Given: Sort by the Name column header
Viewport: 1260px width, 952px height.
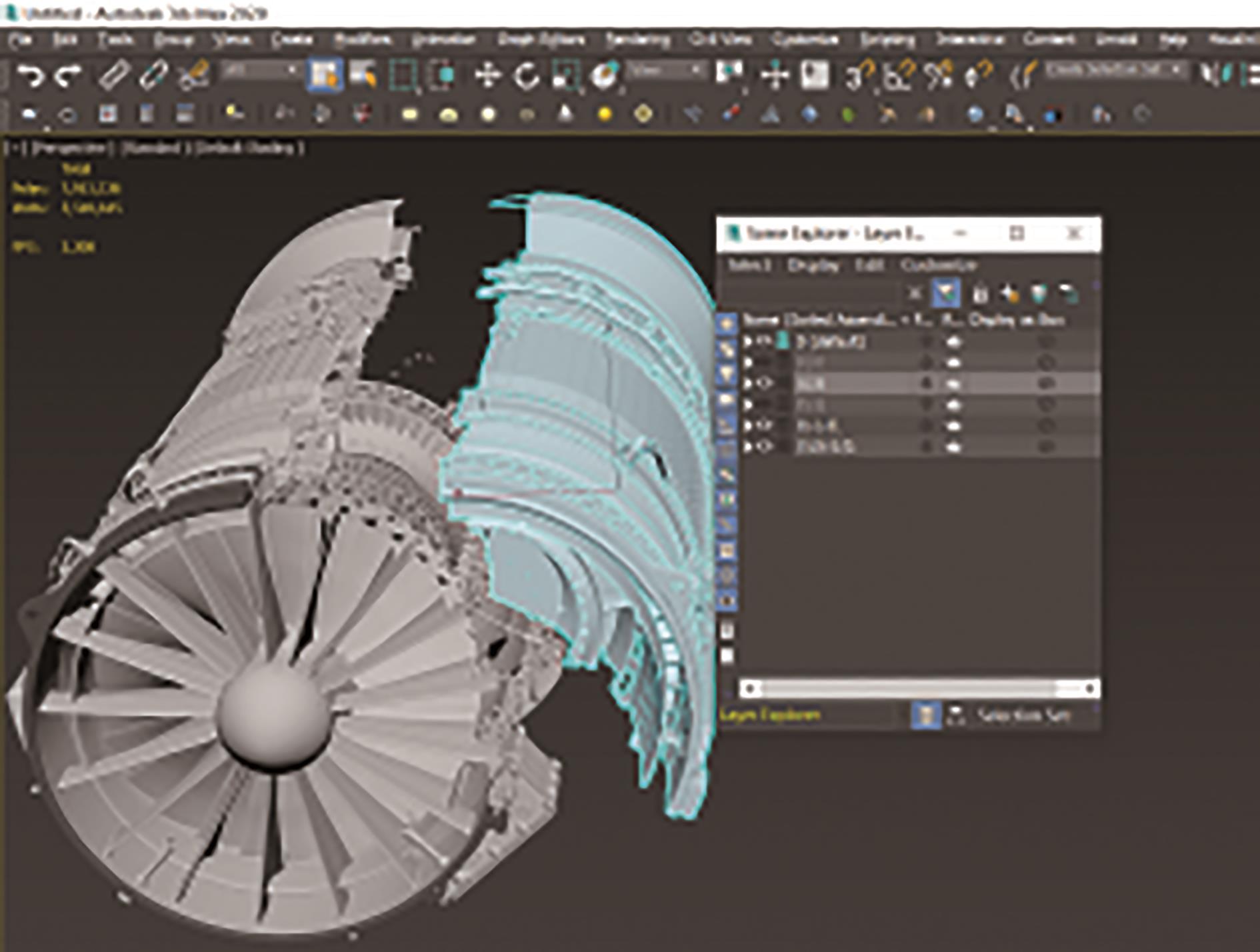Looking at the screenshot, I should [x=820, y=321].
